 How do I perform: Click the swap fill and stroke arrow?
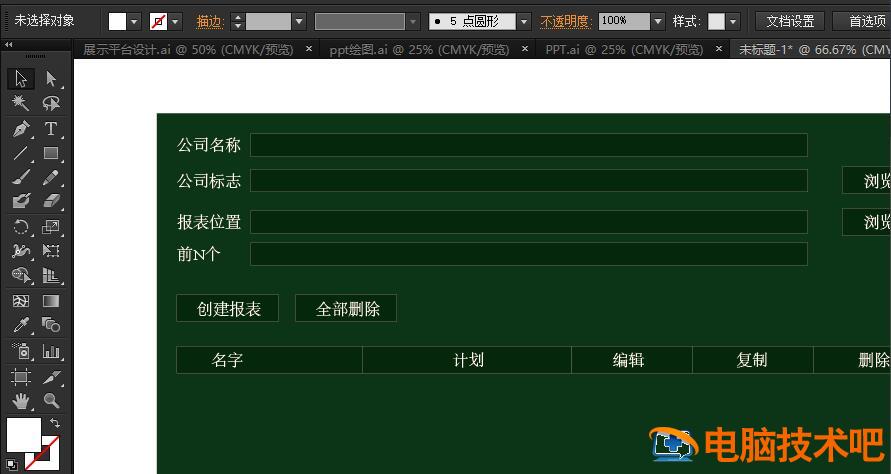[x=55, y=424]
